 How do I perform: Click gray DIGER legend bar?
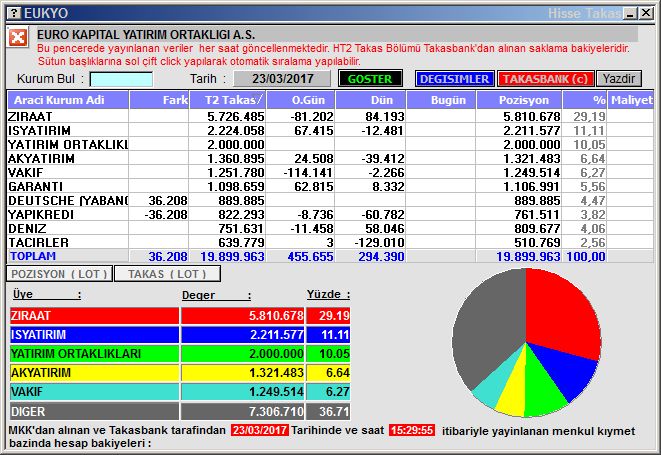tap(94, 411)
